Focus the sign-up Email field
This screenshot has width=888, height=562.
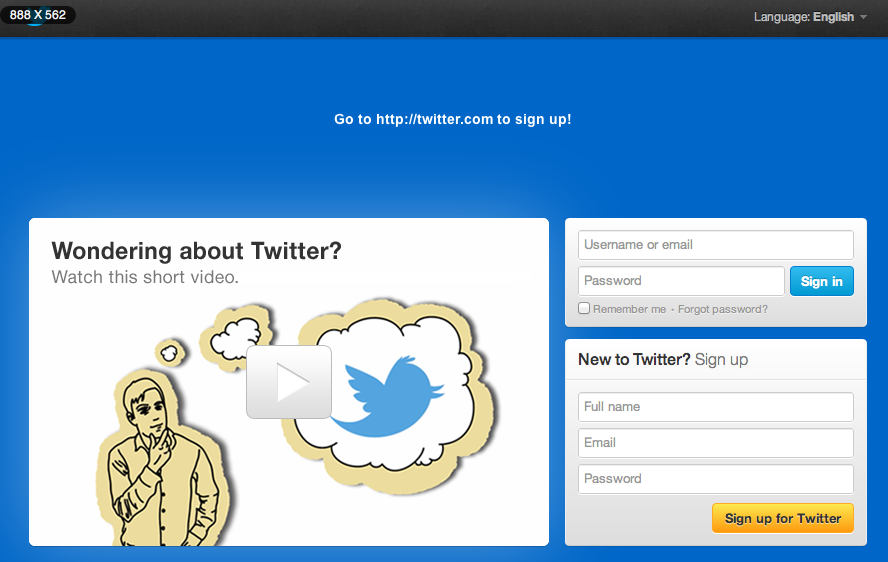[716, 443]
